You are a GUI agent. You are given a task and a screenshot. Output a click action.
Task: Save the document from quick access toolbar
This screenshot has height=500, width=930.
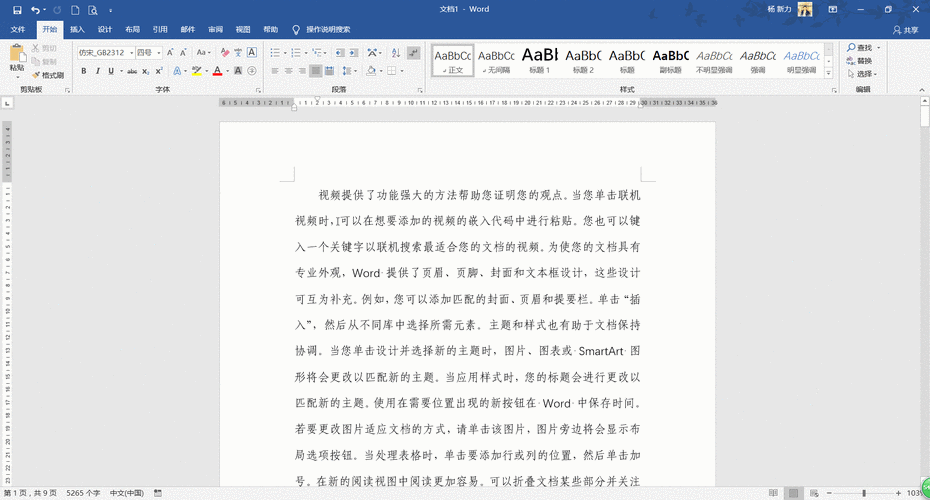(17, 10)
